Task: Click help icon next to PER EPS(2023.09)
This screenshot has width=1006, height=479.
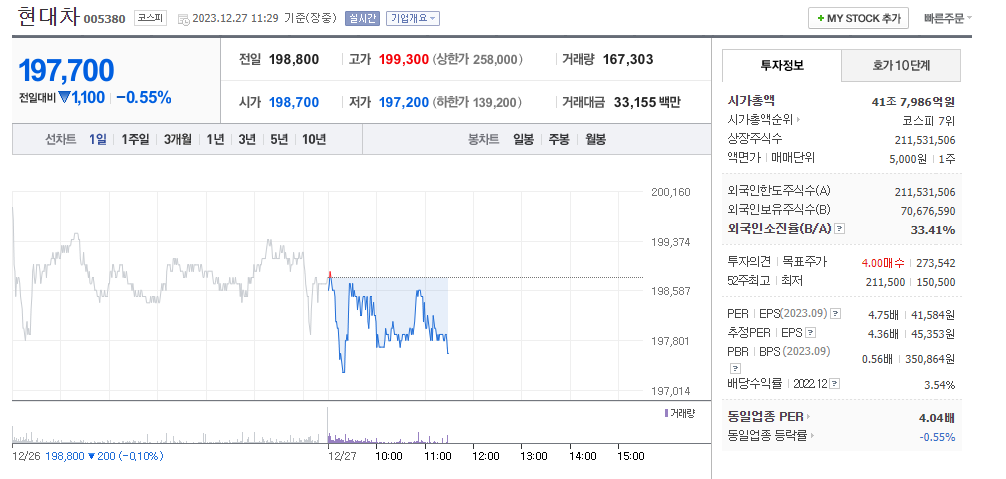Action: coord(835,314)
